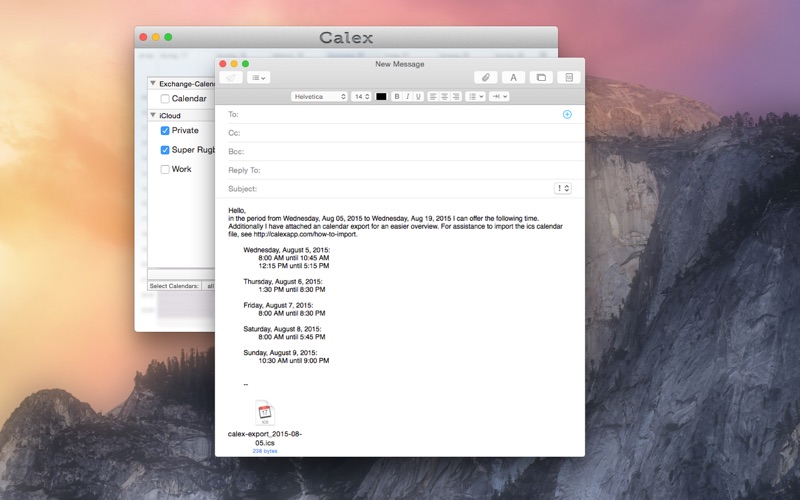
Task: Collapse the Exchange-Calendar group in Calex
Action: [x=153, y=83]
